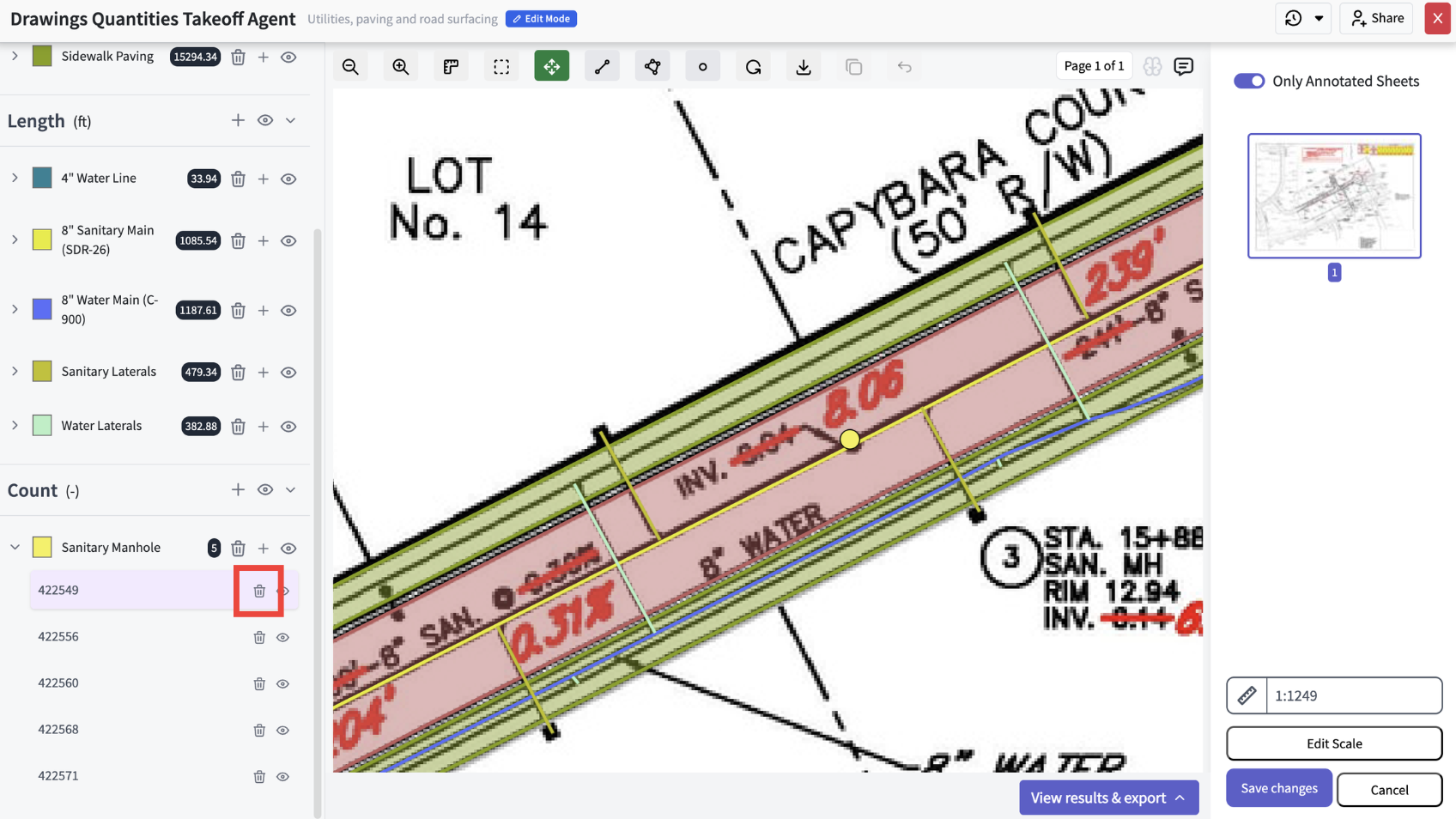Toggle the green pan/move tool
The width and height of the screenshot is (1456, 819).
point(552,67)
